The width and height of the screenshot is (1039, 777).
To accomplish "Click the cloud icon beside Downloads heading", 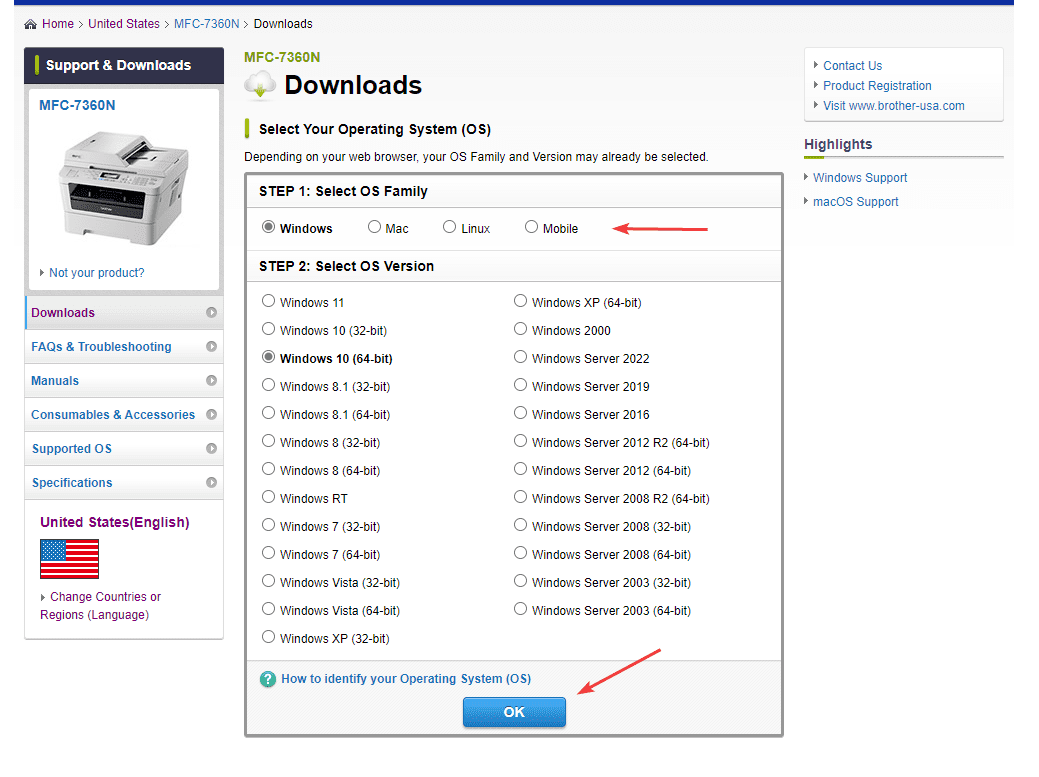I will click(x=259, y=85).
